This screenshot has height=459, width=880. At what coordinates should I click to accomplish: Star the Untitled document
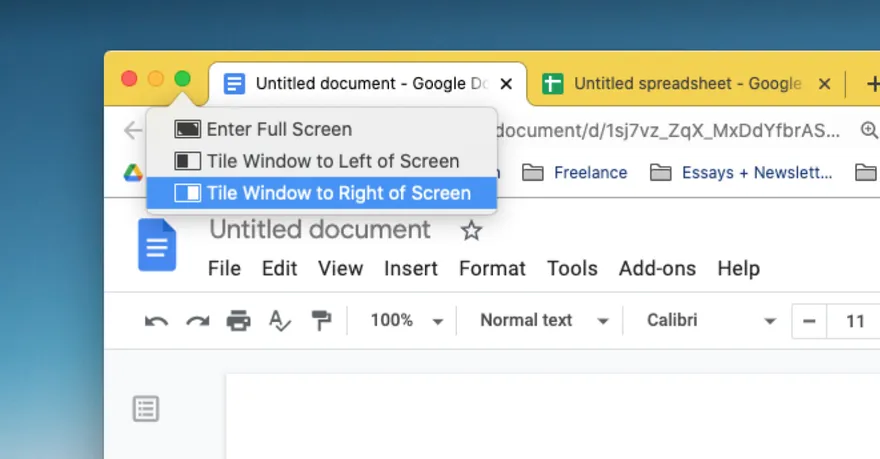(x=471, y=231)
